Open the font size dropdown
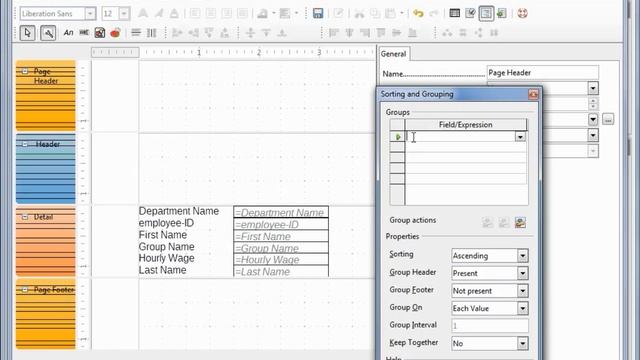Viewport: 640px width, 360px height. pos(124,13)
